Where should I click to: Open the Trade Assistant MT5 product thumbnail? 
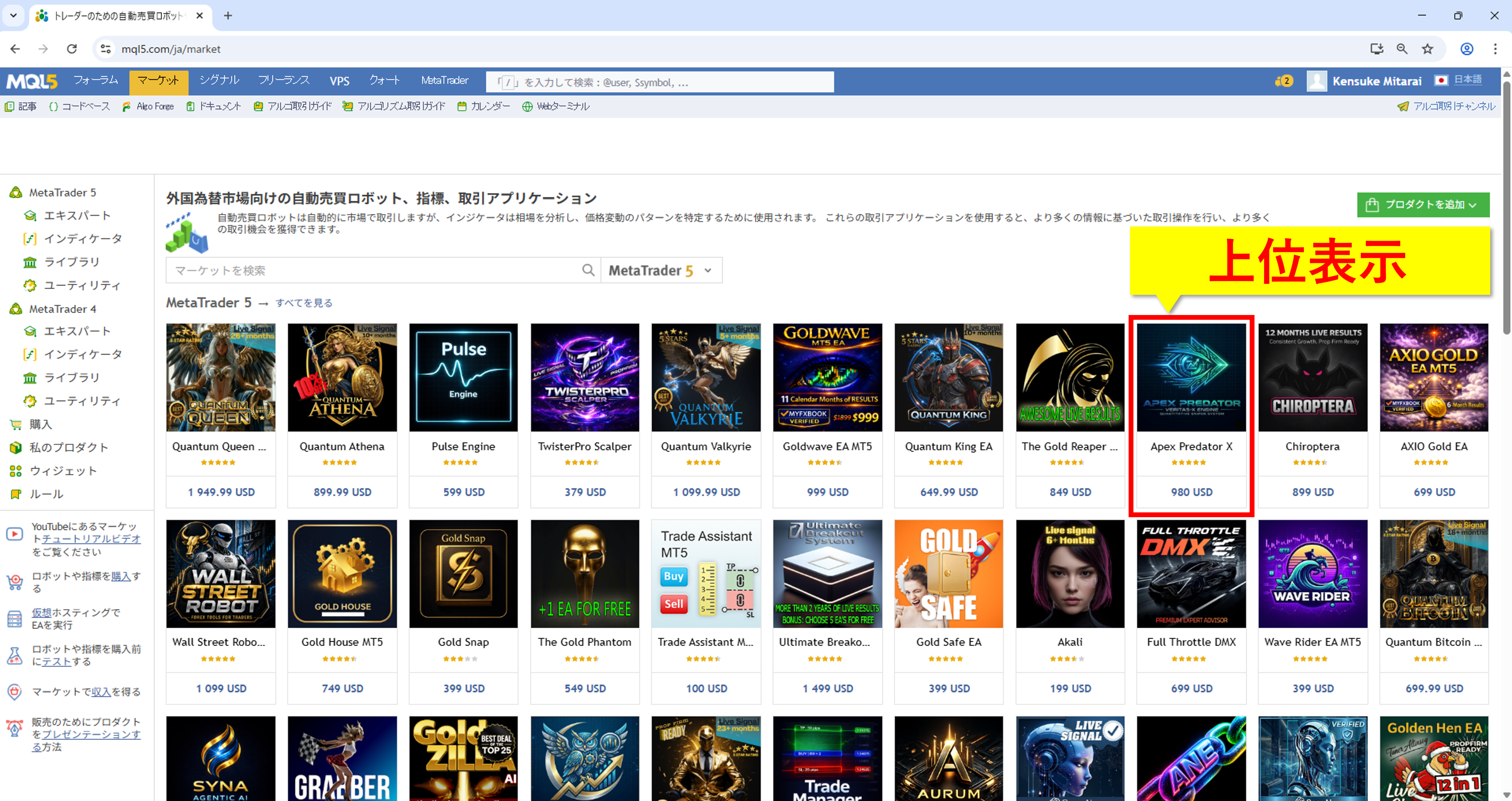click(706, 574)
